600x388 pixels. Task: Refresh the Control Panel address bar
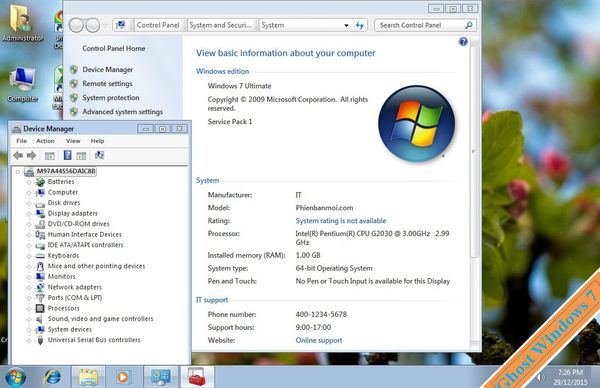pyautogui.click(x=359, y=25)
